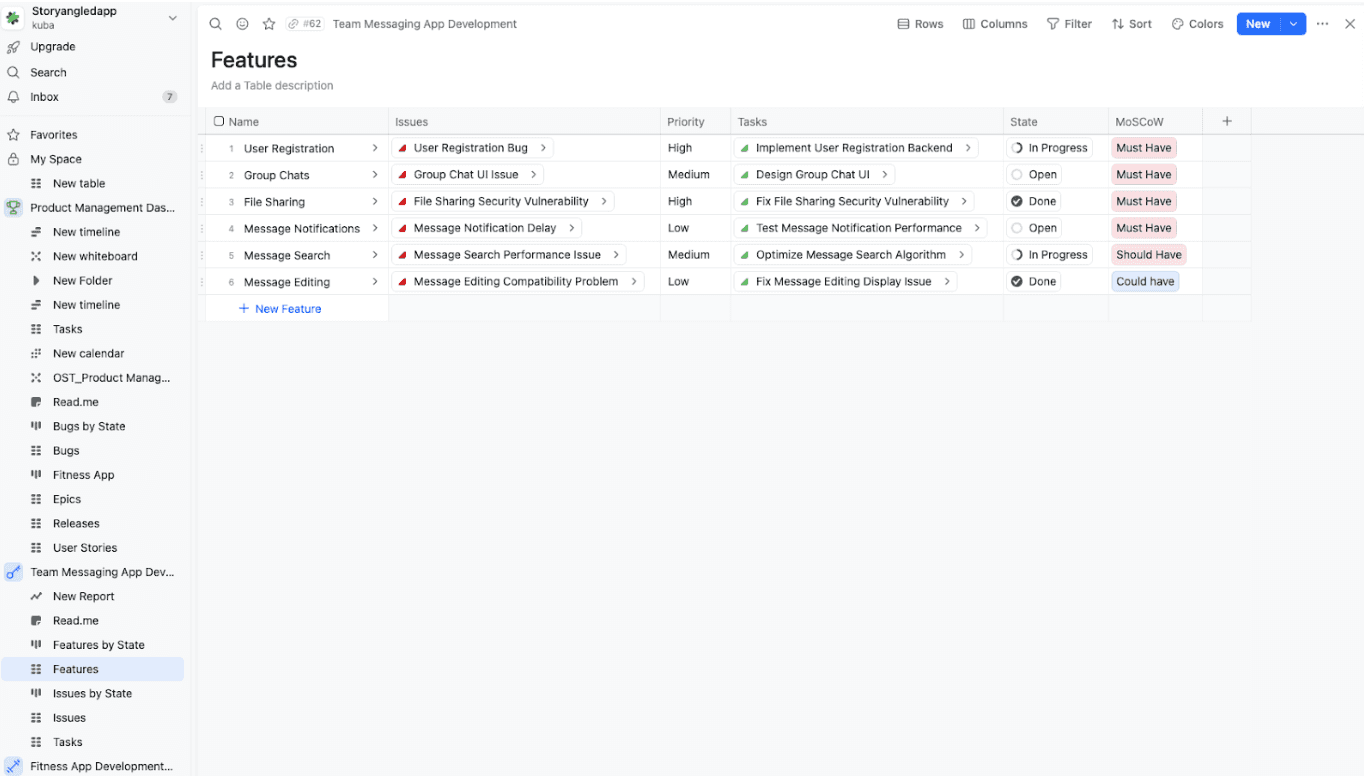
Task: Click the pink Must Have label on Group Chats
Action: tap(1143, 174)
